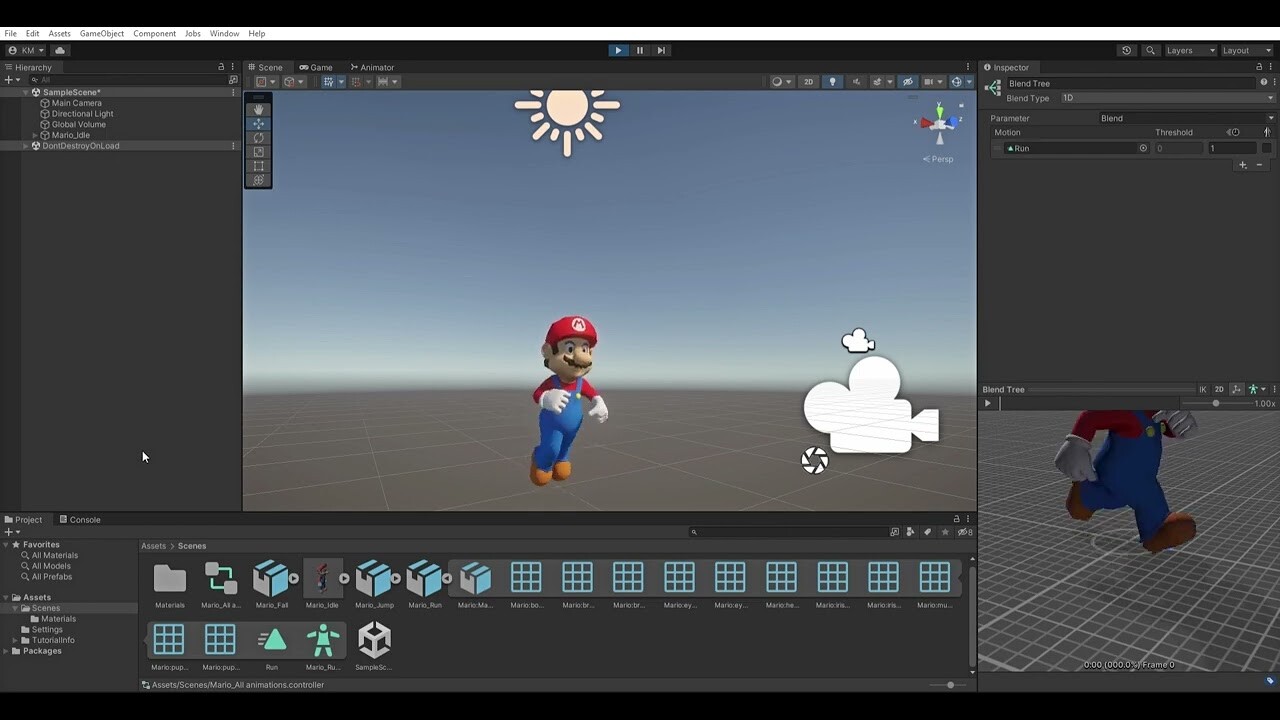Select the Run blend tree asset thumbnail
1280x720 pixels.
click(271, 638)
